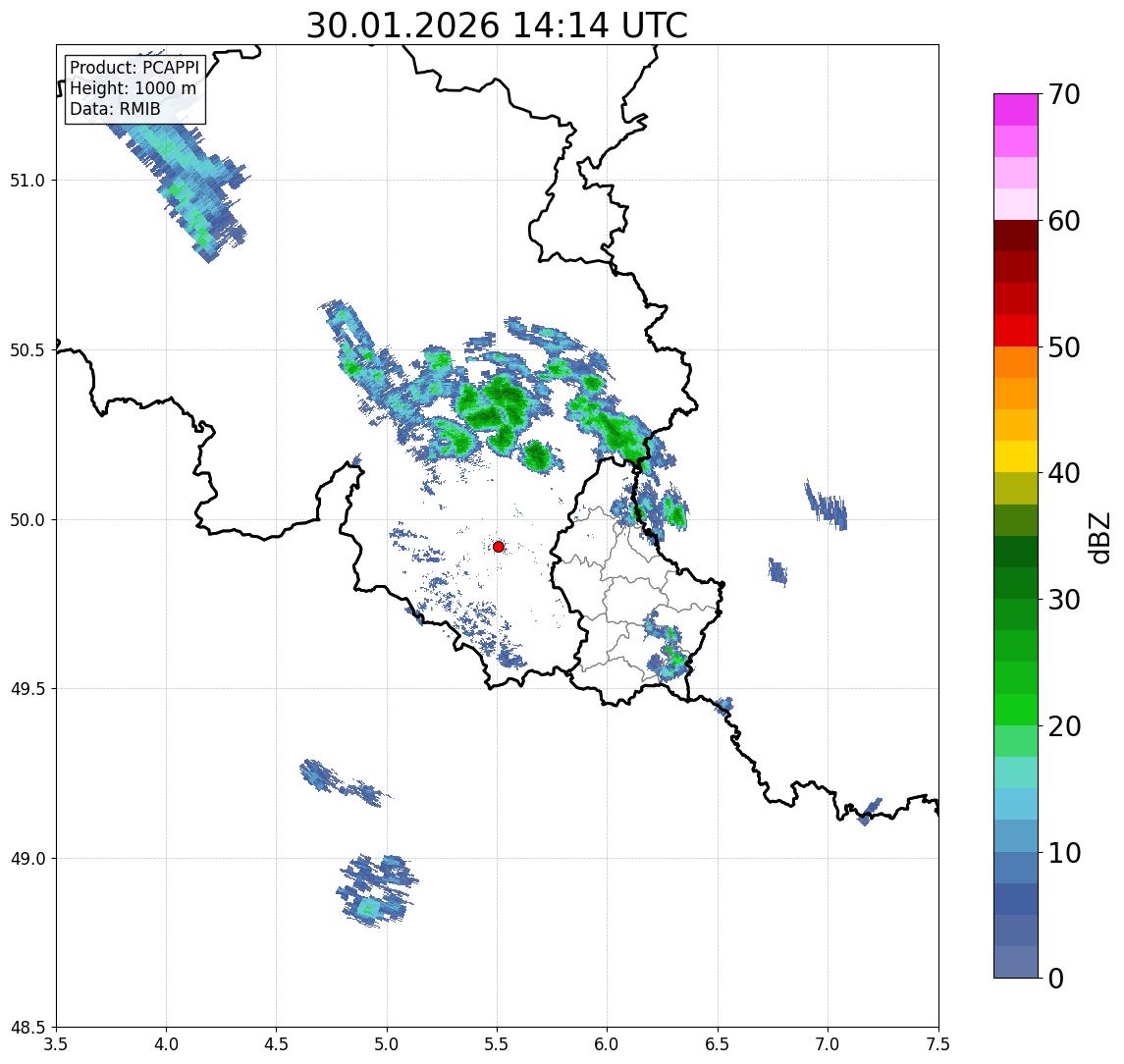Click the latitude axis label 51.0
The image size is (1124, 1064).
(27, 181)
